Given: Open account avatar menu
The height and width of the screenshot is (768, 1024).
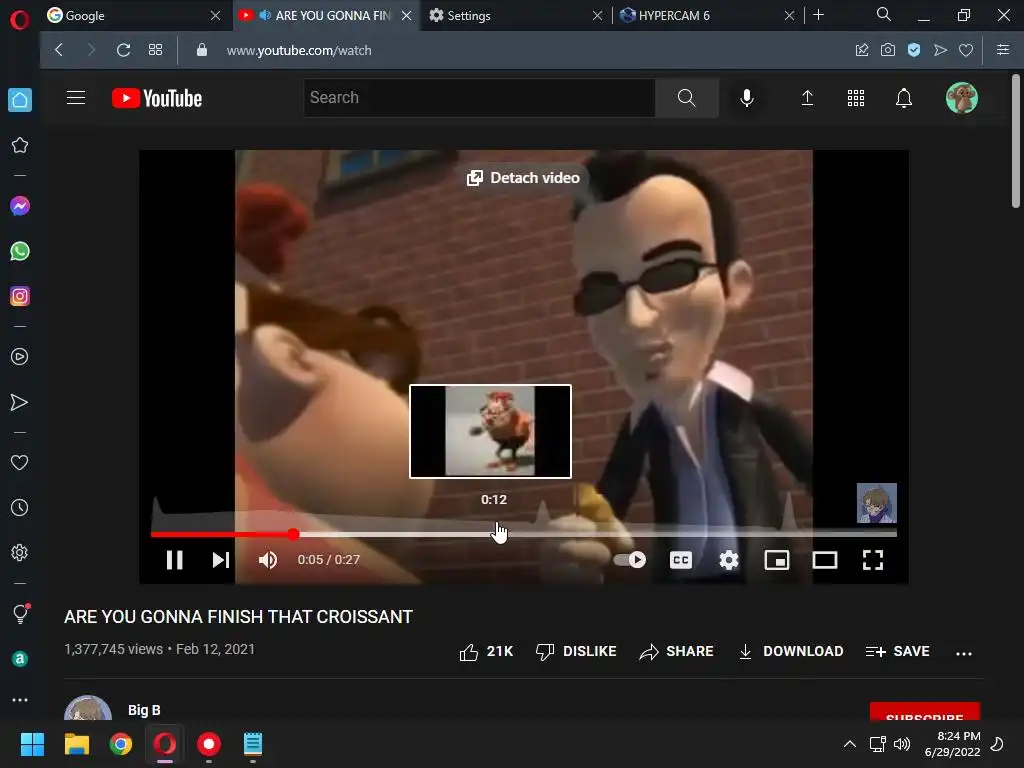Looking at the screenshot, I should (x=962, y=98).
